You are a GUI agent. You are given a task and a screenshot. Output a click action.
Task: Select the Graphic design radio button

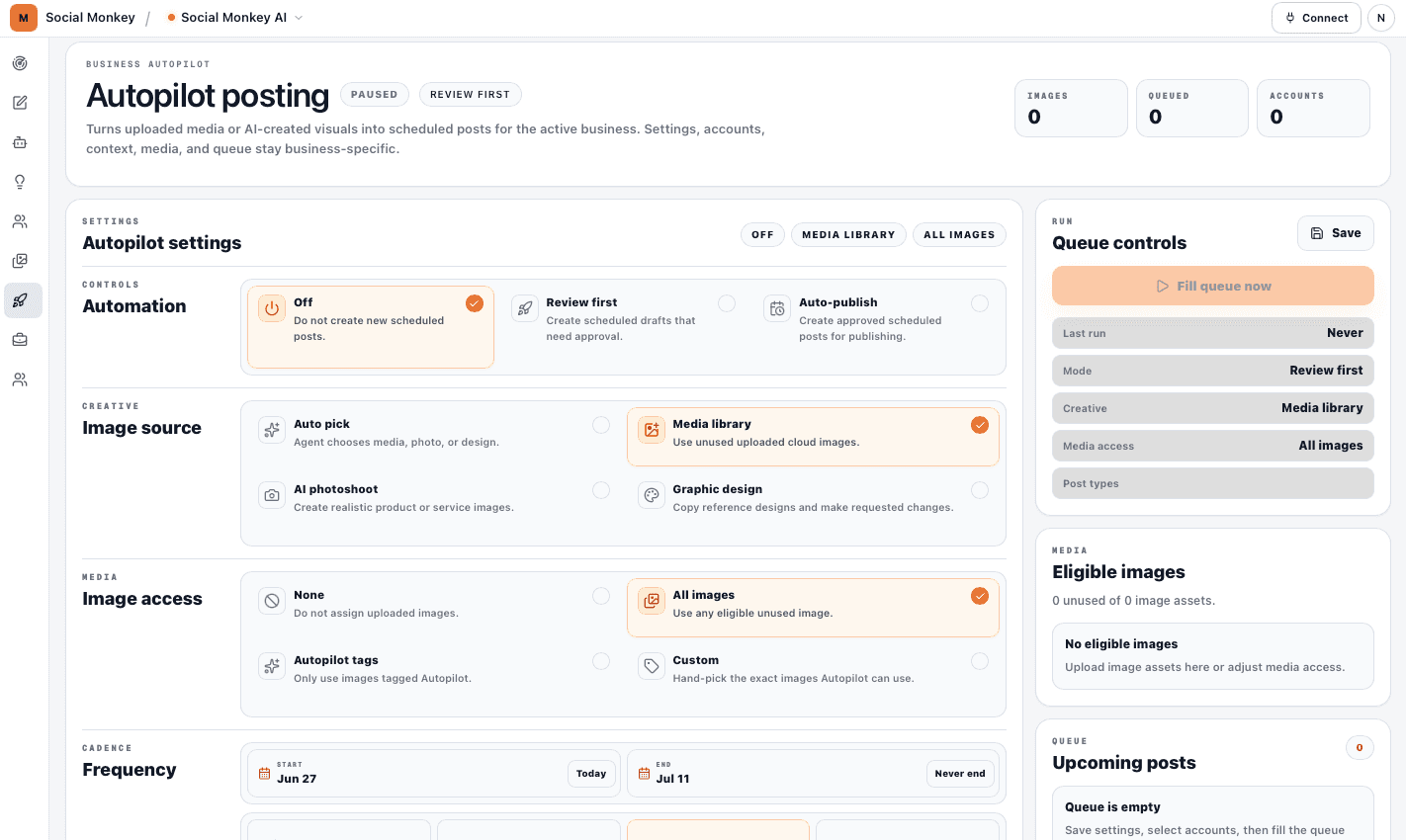tap(980, 490)
